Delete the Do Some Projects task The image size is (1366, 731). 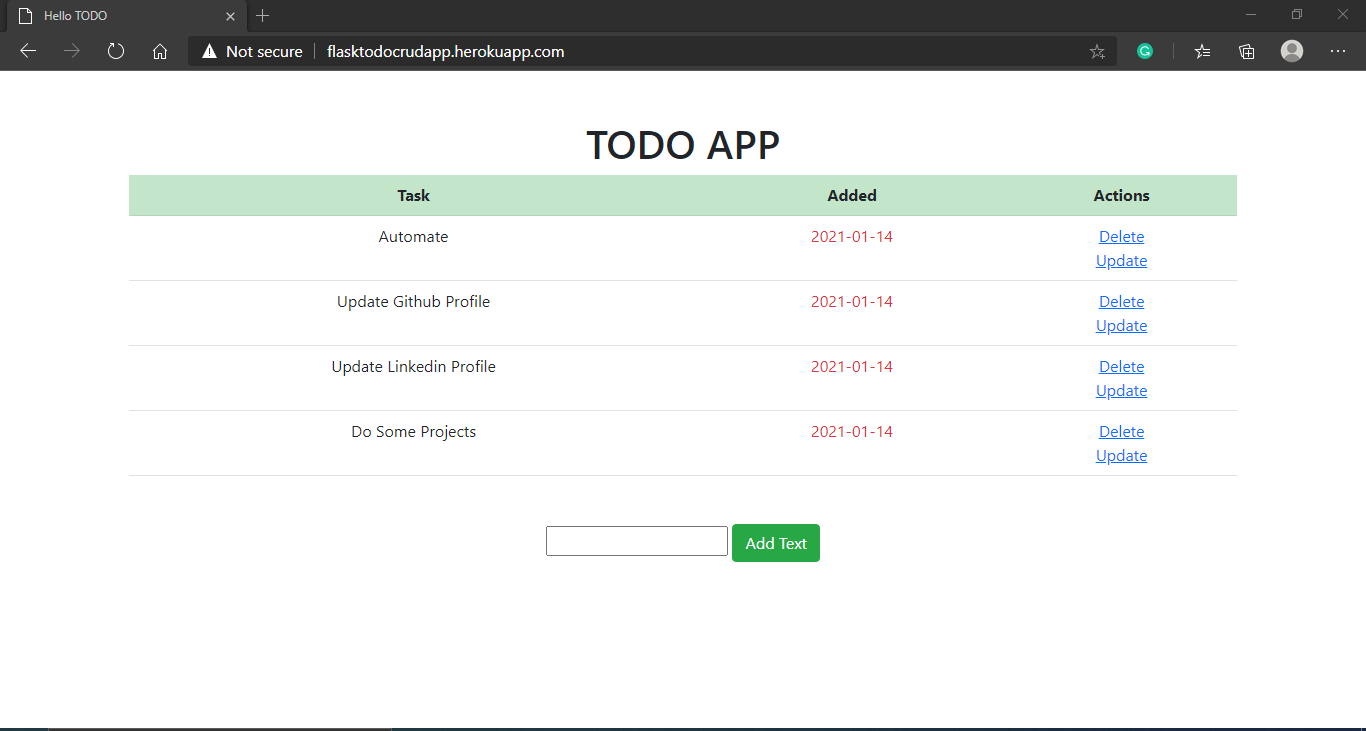(x=1121, y=431)
